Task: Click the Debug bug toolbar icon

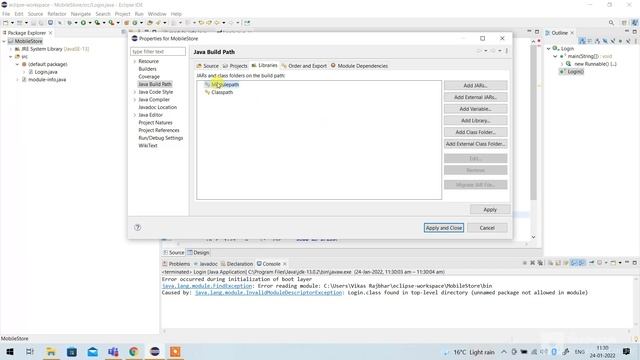Action: (69, 23)
